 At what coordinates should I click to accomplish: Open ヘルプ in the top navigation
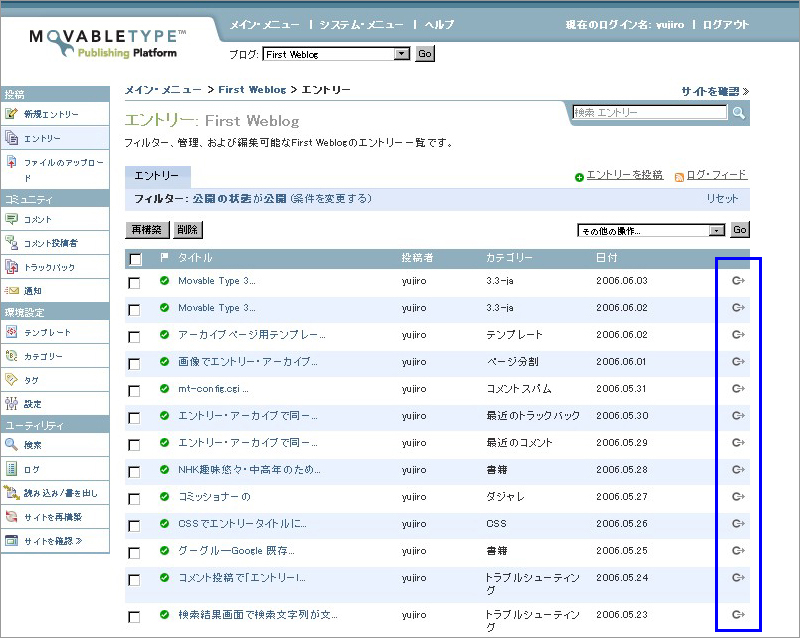coord(439,24)
